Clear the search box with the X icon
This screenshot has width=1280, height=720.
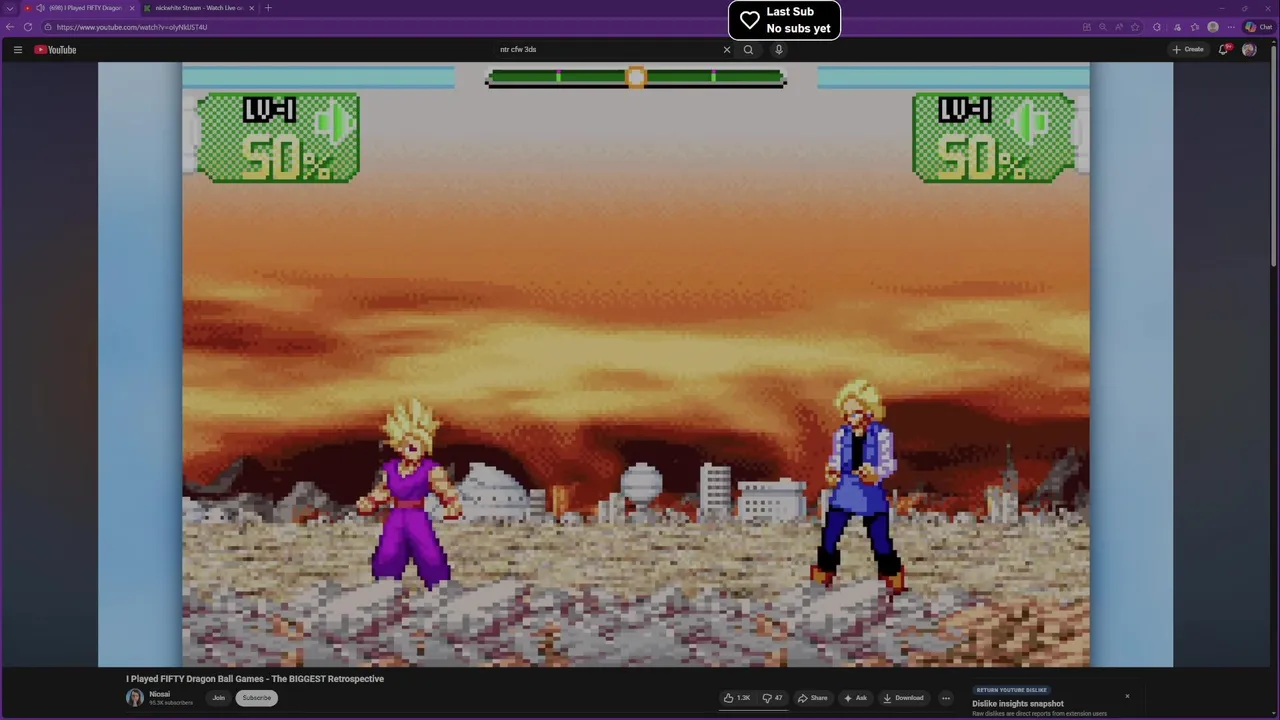click(727, 49)
